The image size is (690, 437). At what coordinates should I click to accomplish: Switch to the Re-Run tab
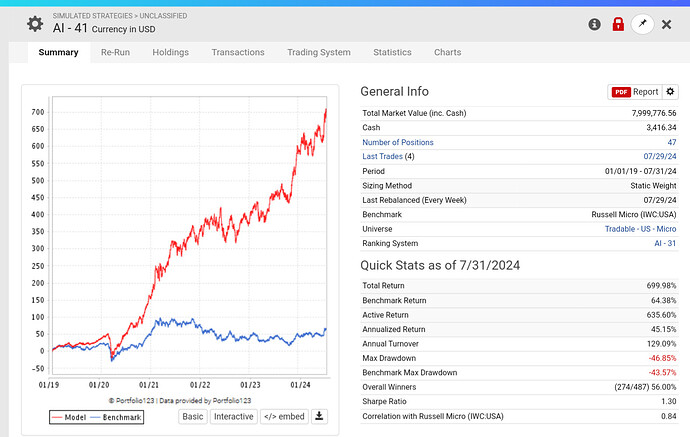[115, 52]
